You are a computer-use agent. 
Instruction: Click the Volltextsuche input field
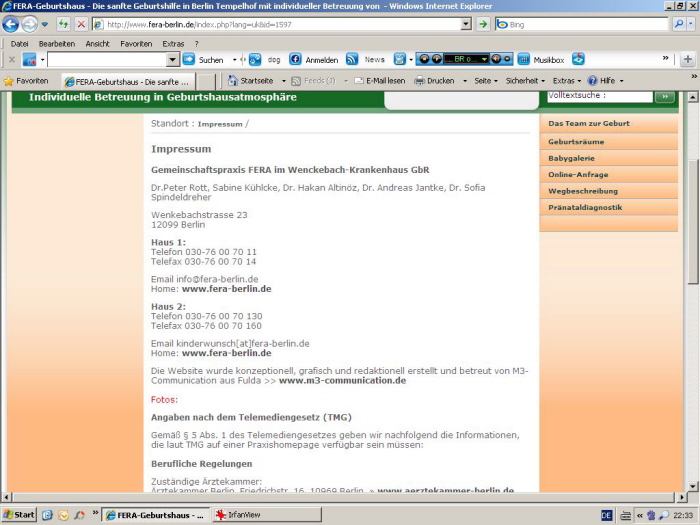[600, 96]
